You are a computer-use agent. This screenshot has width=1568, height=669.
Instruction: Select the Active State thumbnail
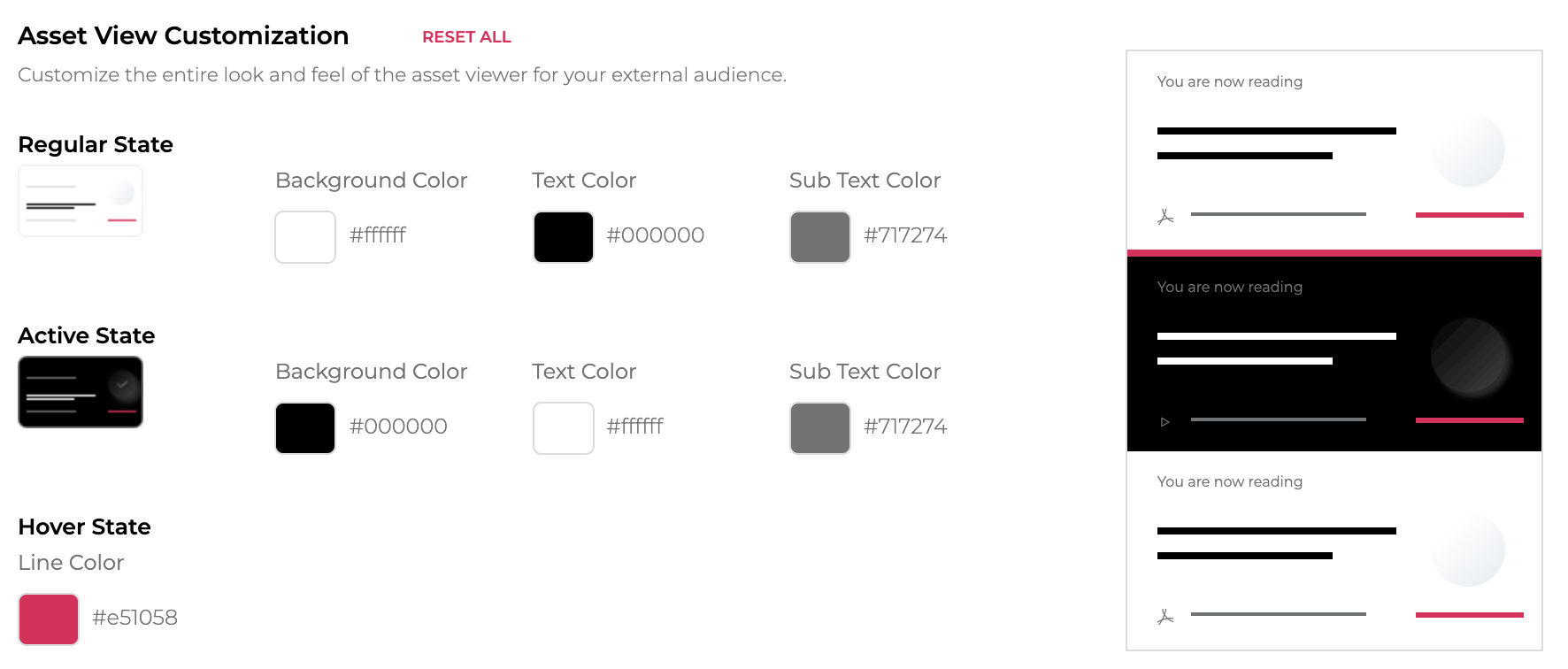(x=81, y=392)
